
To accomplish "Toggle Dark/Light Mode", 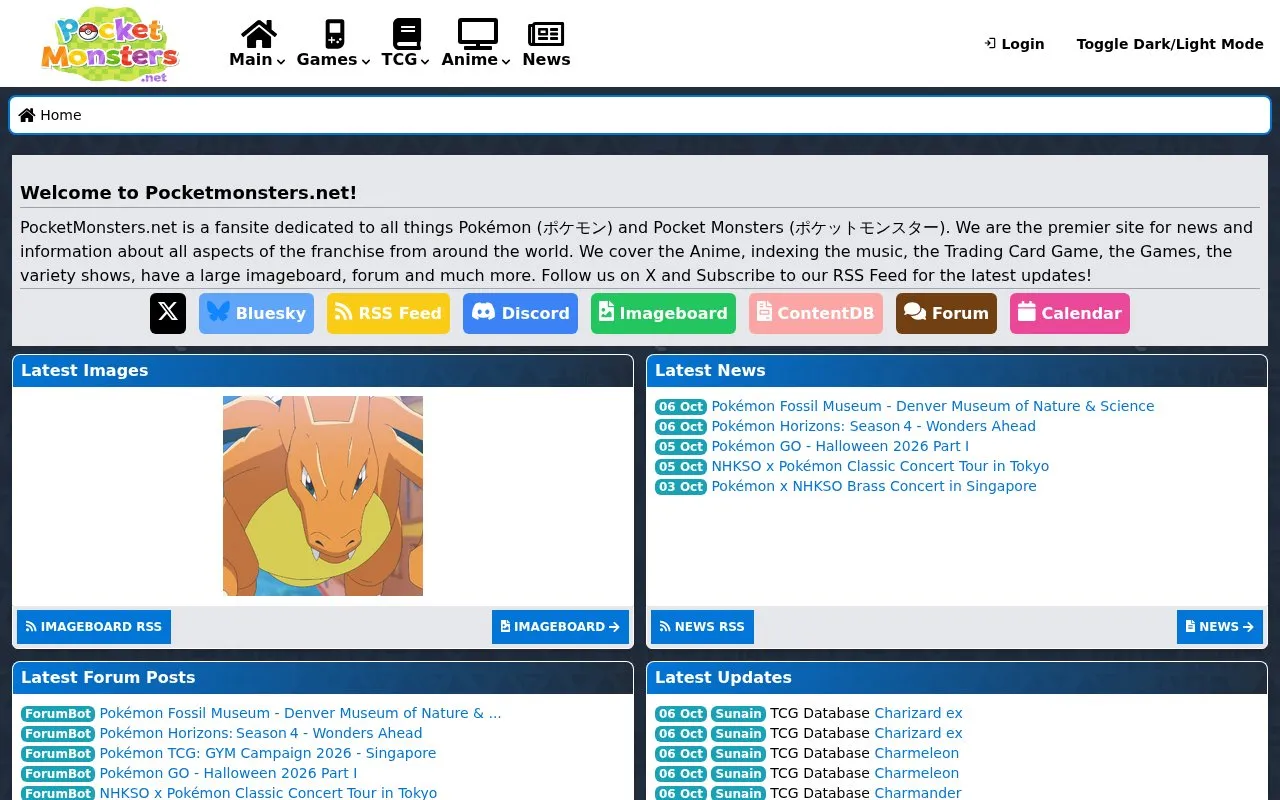I will [1170, 44].
